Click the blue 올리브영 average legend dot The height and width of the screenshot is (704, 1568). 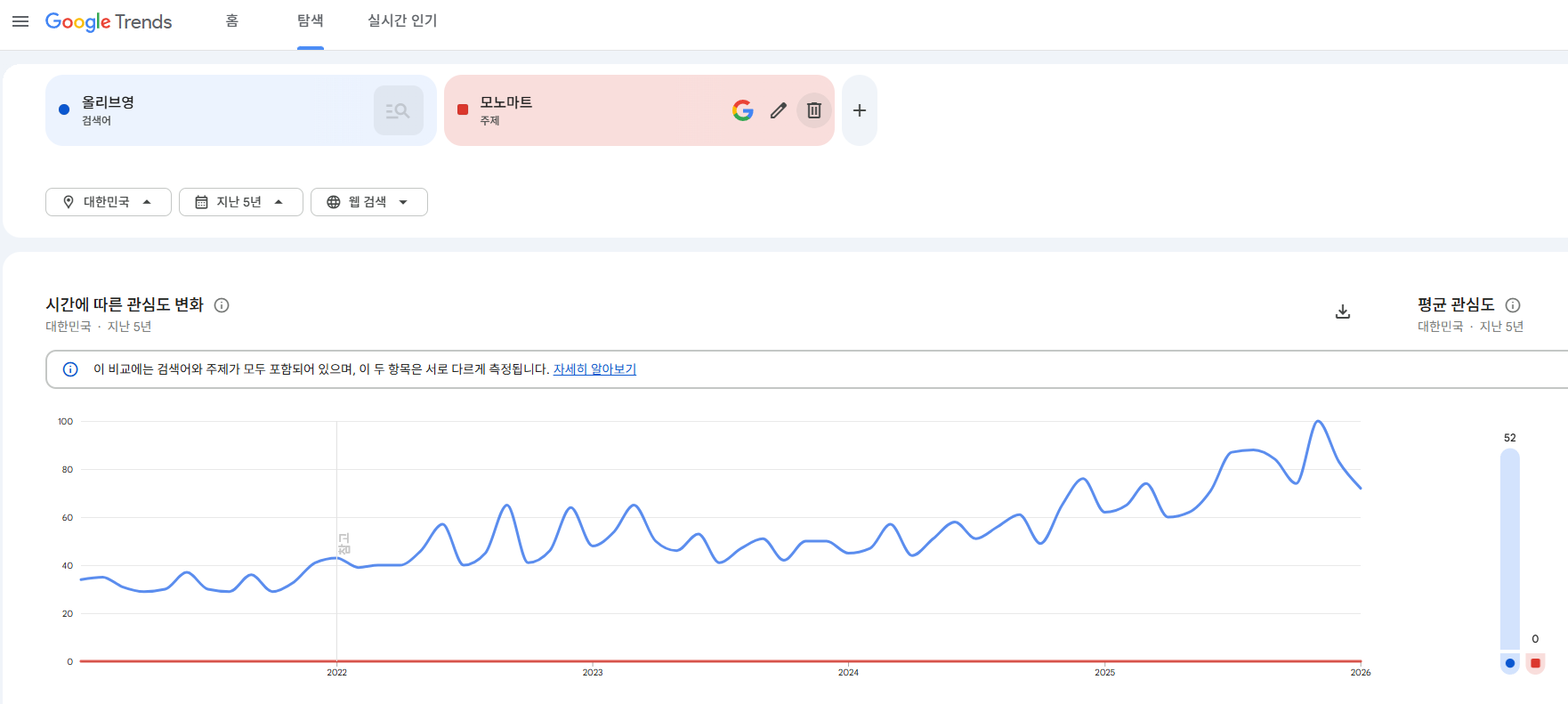[1509, 663]
